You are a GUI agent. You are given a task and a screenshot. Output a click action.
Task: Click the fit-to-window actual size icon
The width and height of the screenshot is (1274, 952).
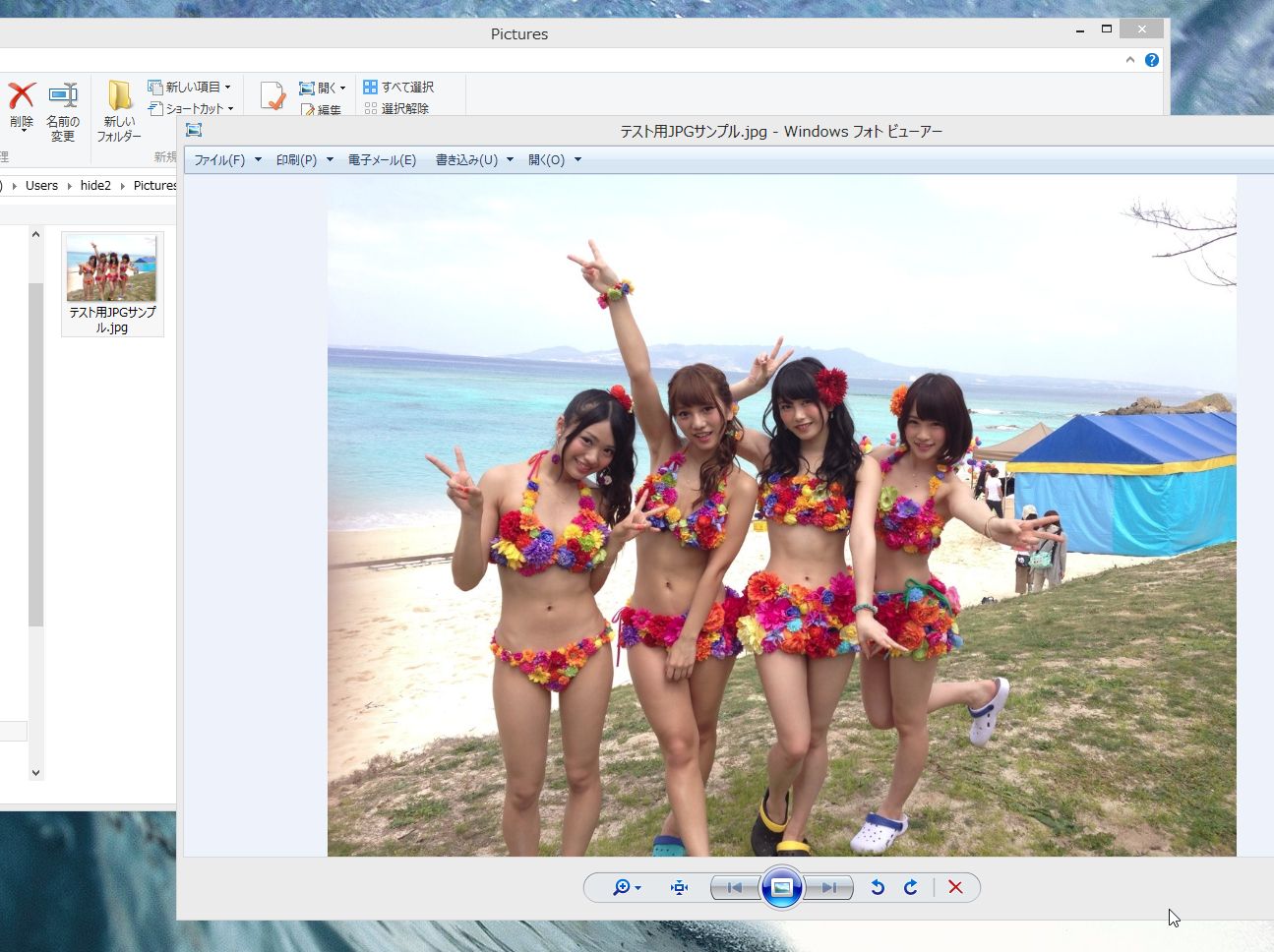coord(679,887)
